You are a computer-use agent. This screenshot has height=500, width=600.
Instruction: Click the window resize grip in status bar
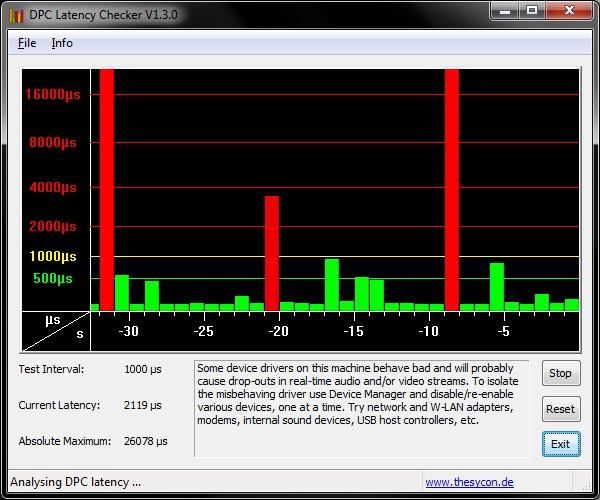586,486
